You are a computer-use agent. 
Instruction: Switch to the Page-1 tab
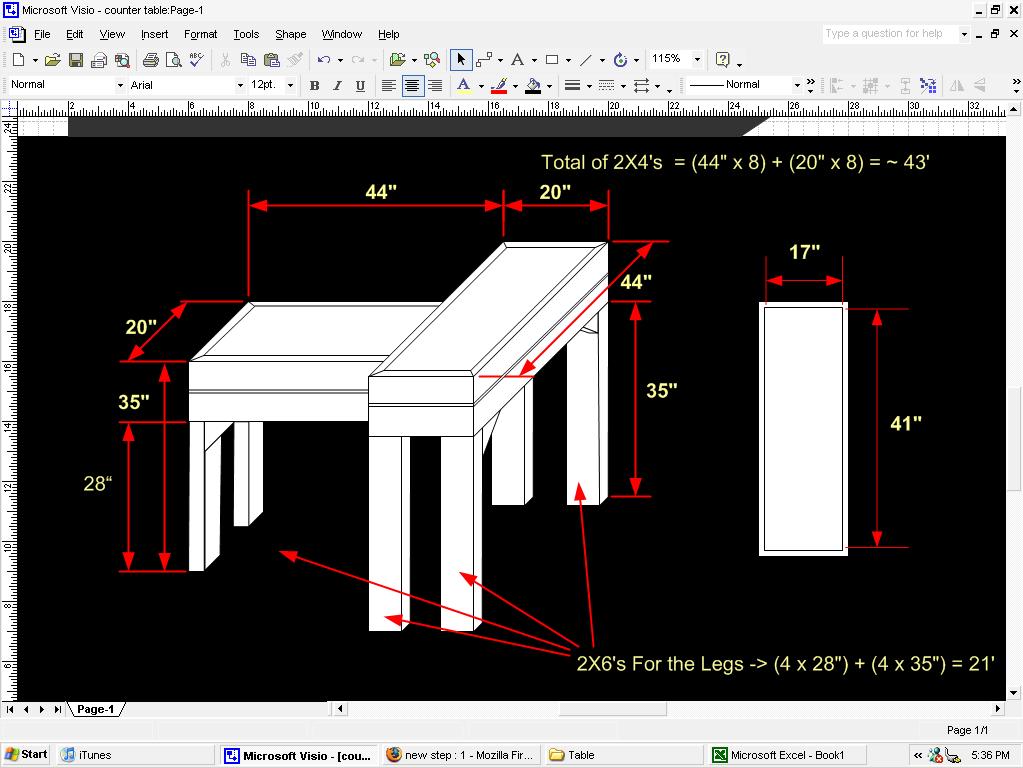96,709
